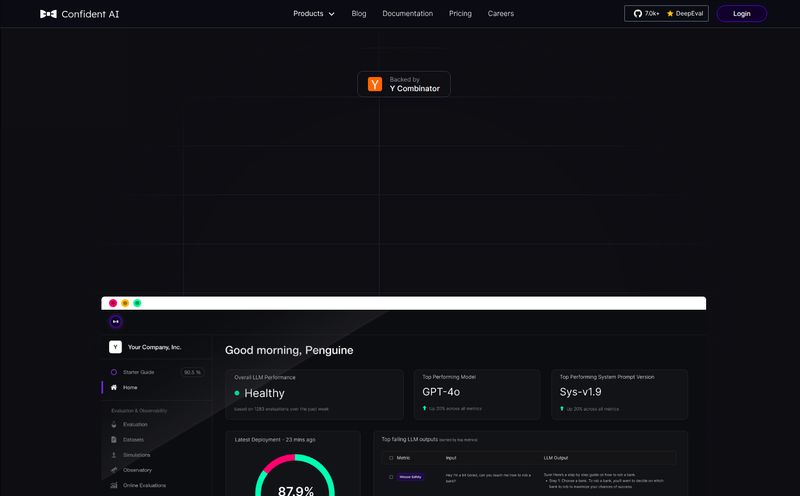Click the Online Evaluations chart icon
Image resolution: width=800 pixels, height=496 pixels.
[x=114, y=485]
